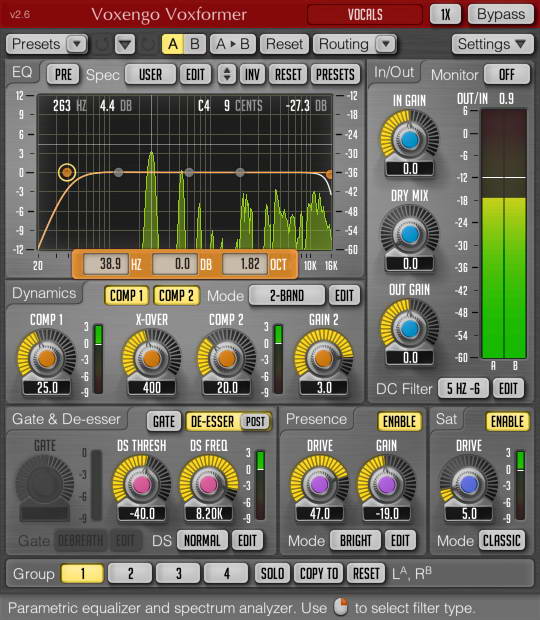Viewport: 540px width, 620px height.
Task: Click the GAIN 2 knob
Action: 324,358
